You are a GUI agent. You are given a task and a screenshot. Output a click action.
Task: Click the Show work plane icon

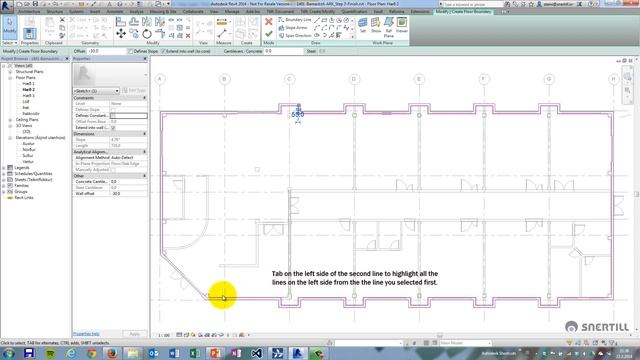click(376, 25)
